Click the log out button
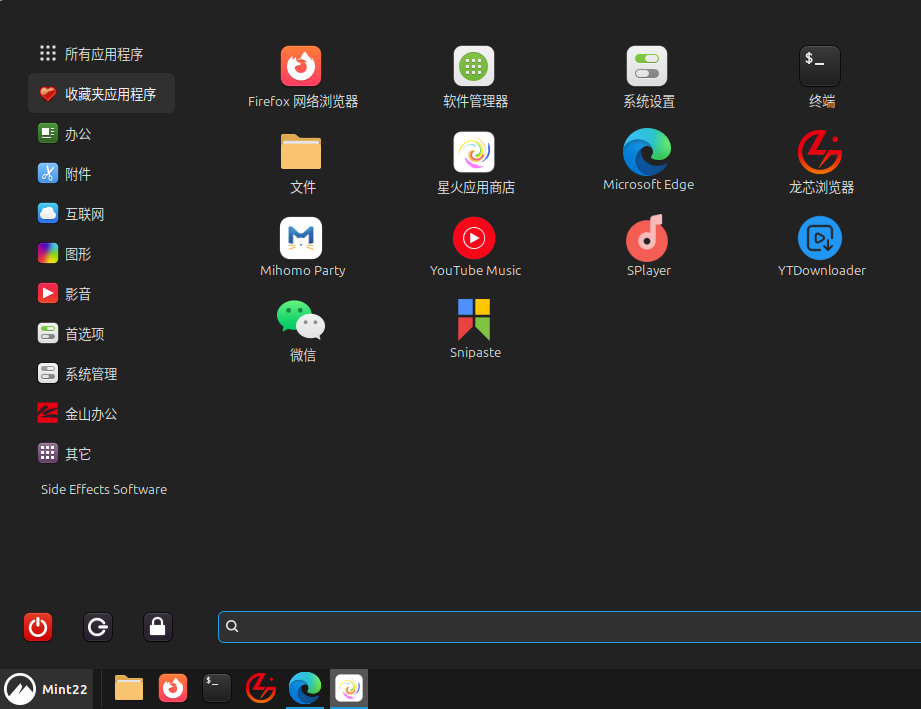Viewport: 921px width, 709px height. (x=98, y=627)
